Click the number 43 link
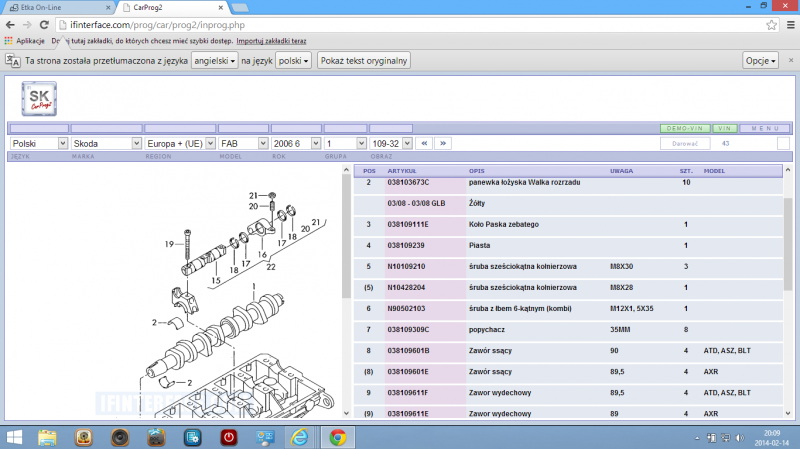This screenshot has width=800, height=449. [726, 143]
